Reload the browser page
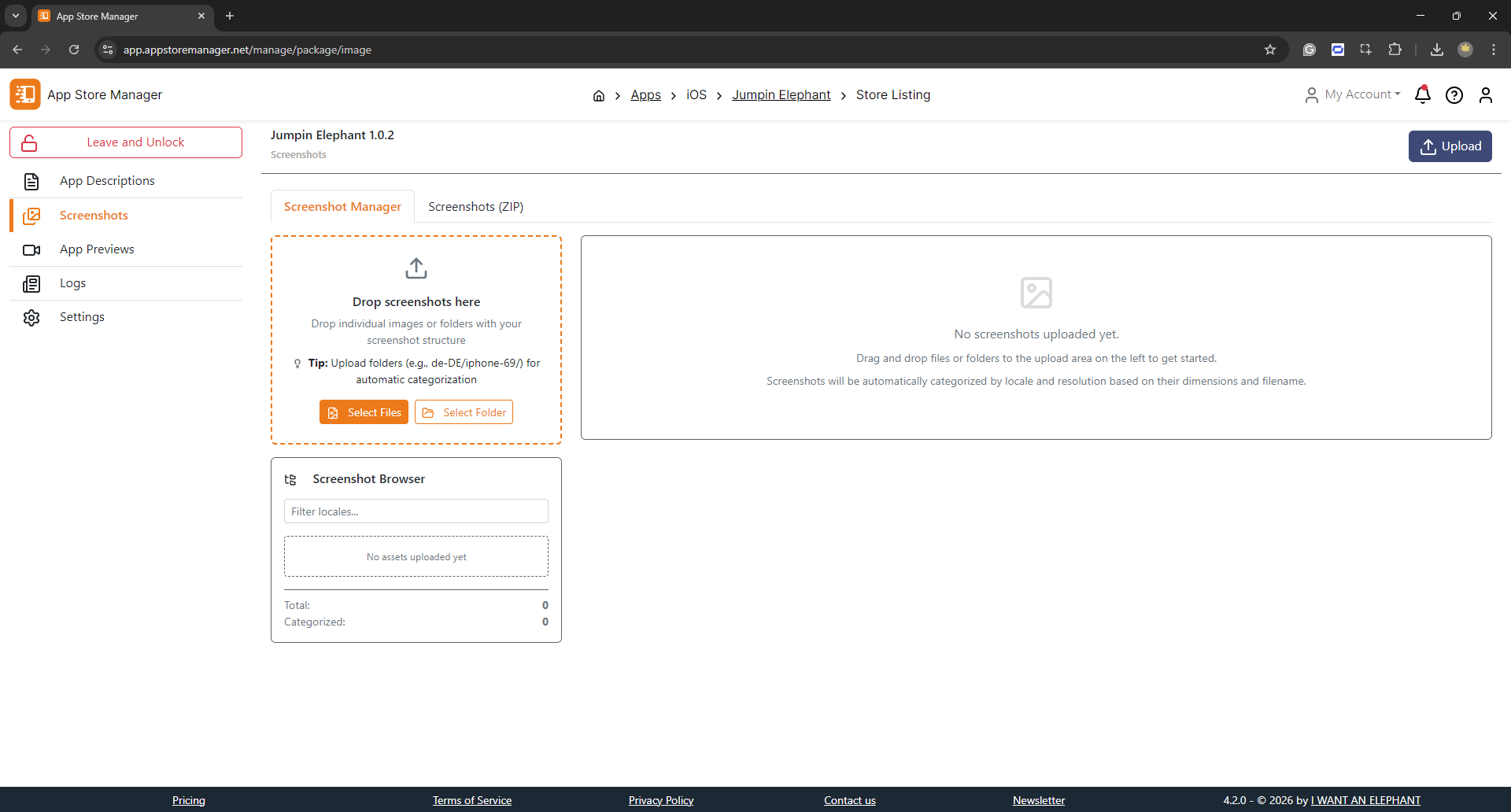The image size is (1511, 812). [74, 50]
